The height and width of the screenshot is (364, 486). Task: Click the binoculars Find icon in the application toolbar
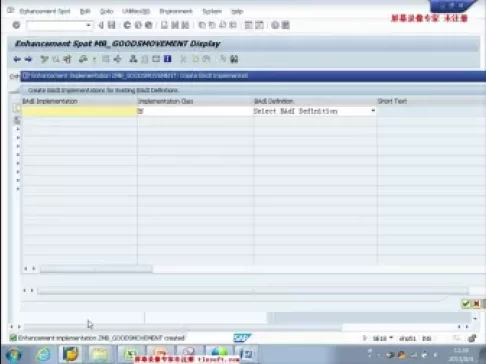[234, 59]
